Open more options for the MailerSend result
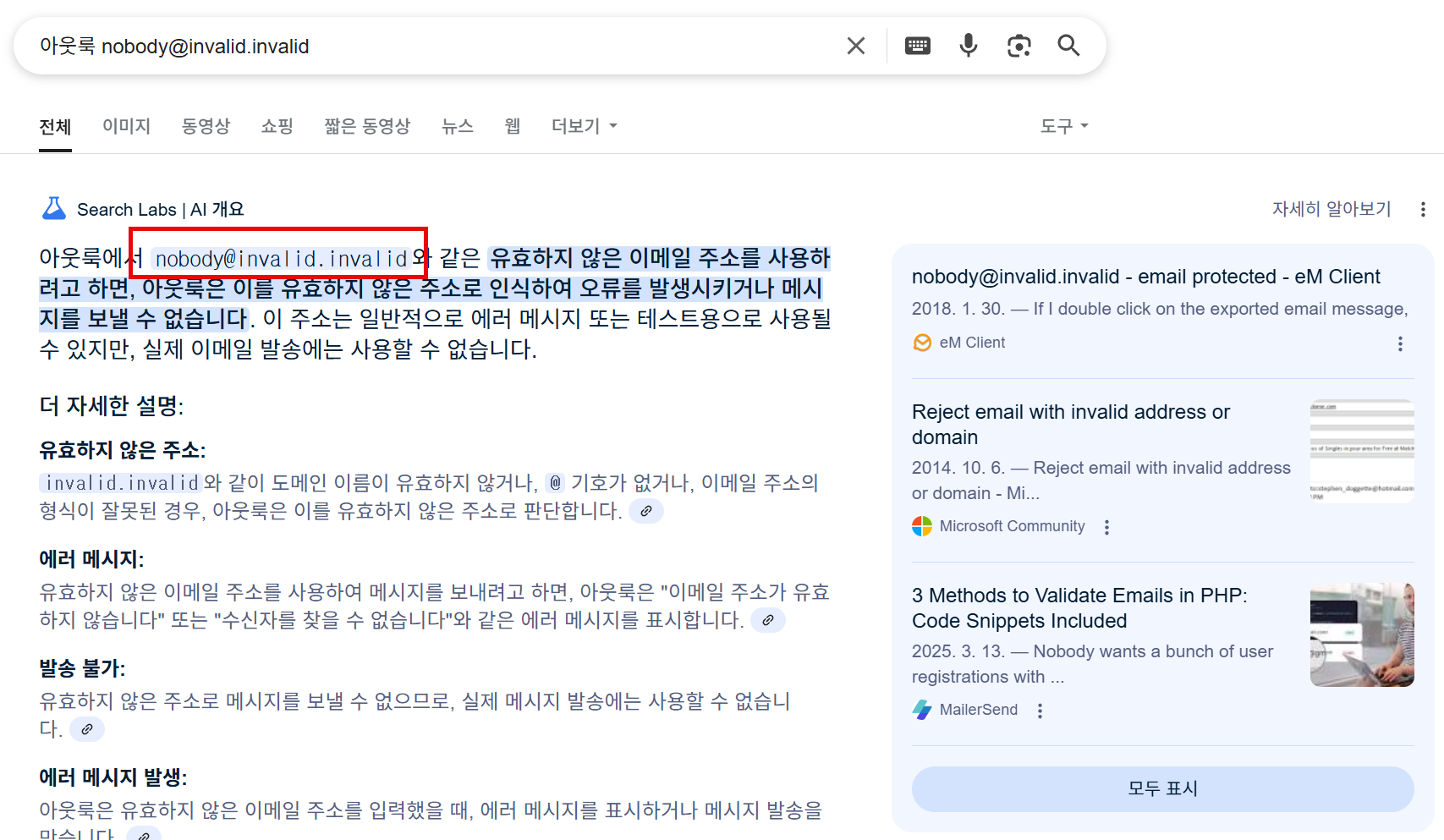Viewport: 1444px width, 840px height. click(x=1040, y=711)
